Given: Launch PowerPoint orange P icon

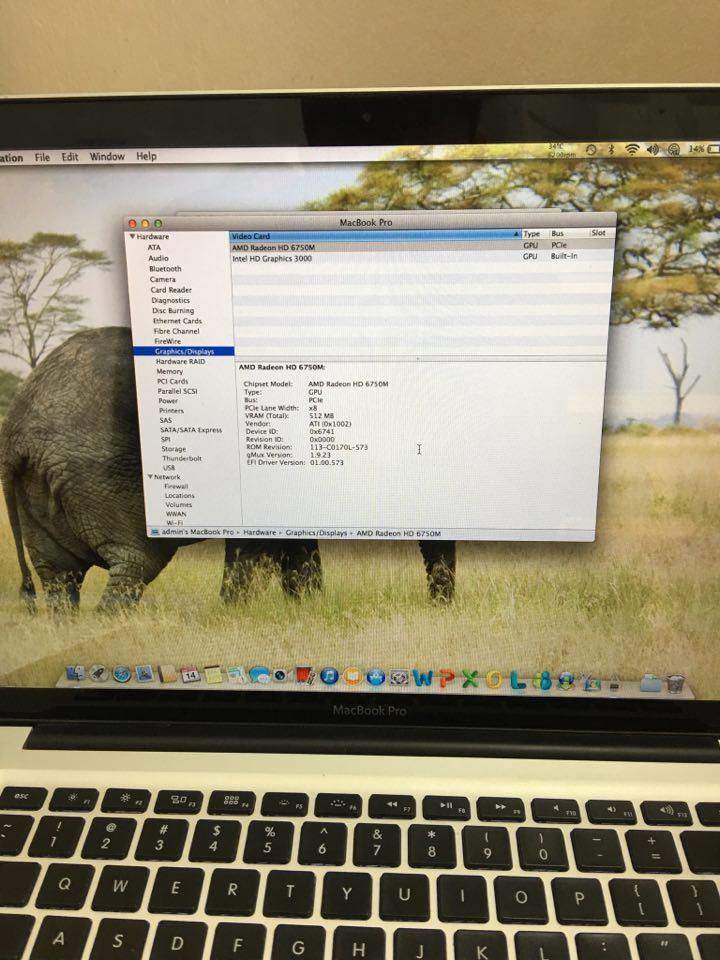Looking at the screenshot, I should (x=446, y=678).
